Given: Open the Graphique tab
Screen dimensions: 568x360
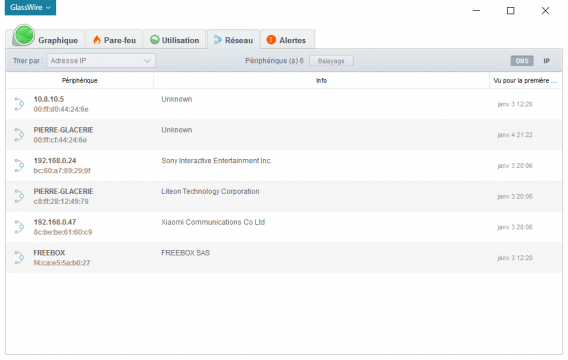Looking at the screenshot, I should [x=45, y=39].
